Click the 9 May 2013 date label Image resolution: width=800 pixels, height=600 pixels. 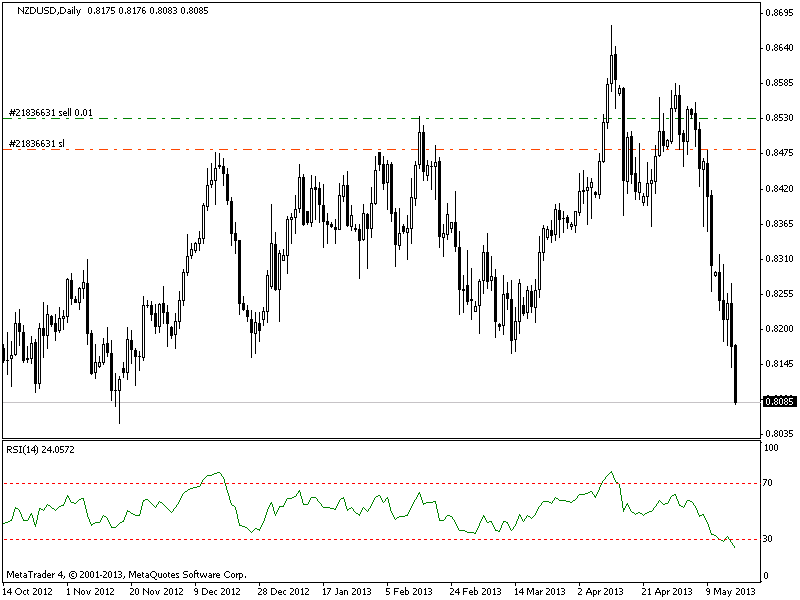click(x=731, y=591)
